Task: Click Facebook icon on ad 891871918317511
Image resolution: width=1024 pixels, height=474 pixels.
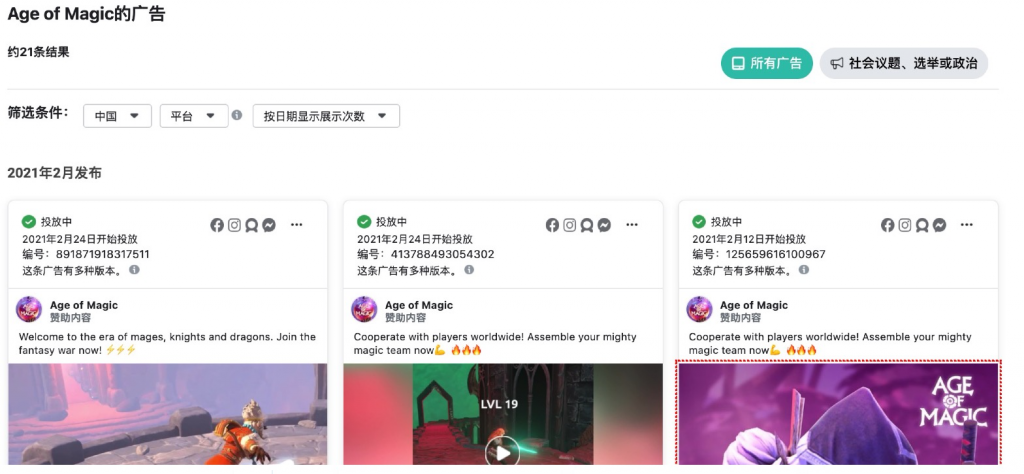Action: [x=217, y=225]
